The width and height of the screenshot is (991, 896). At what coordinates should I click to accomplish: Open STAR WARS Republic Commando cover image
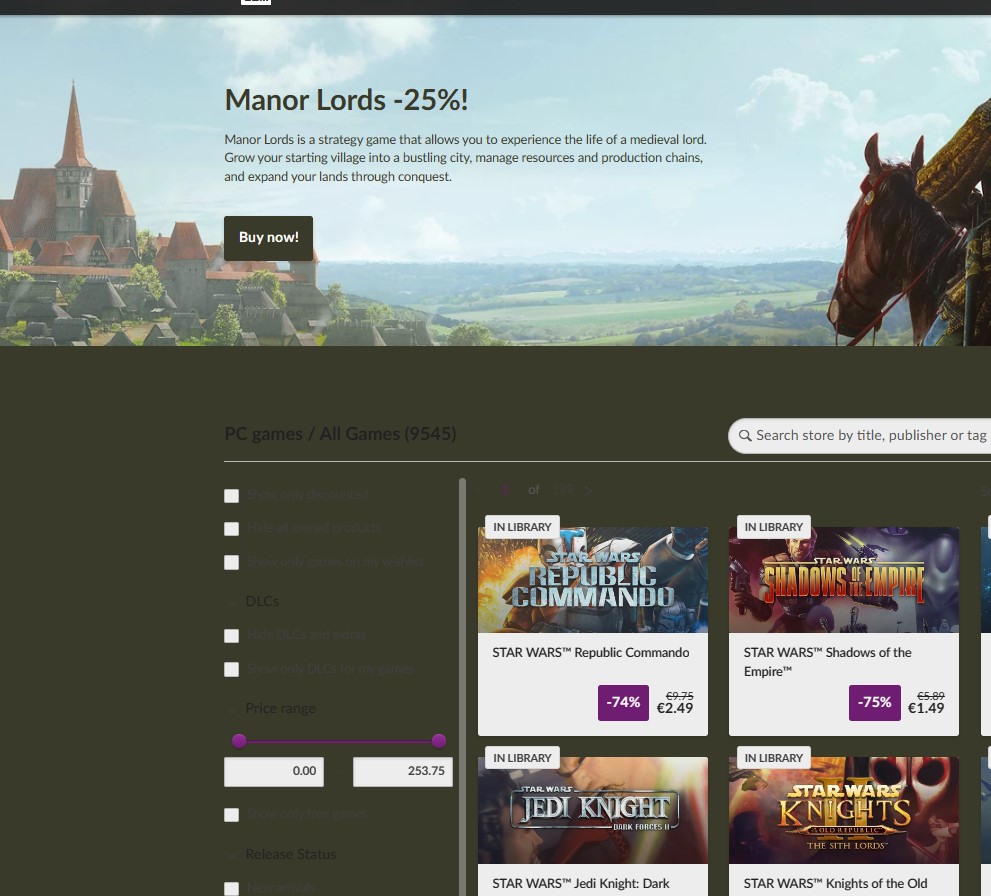point(592,579)
